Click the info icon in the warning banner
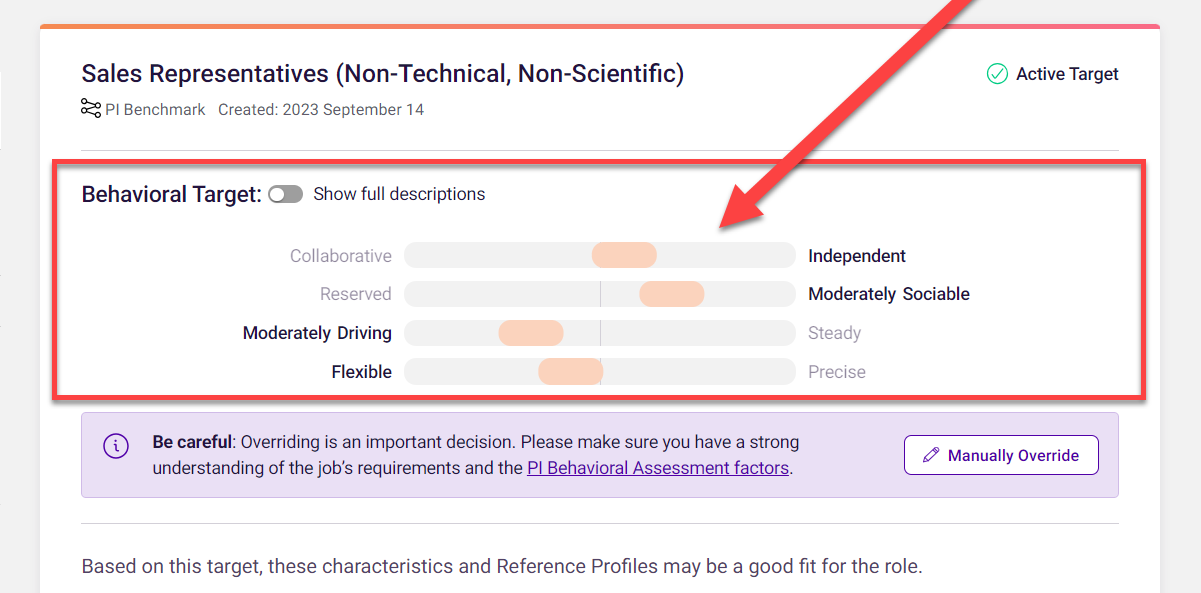1201x593 pixels. click(x=116, y=446)
